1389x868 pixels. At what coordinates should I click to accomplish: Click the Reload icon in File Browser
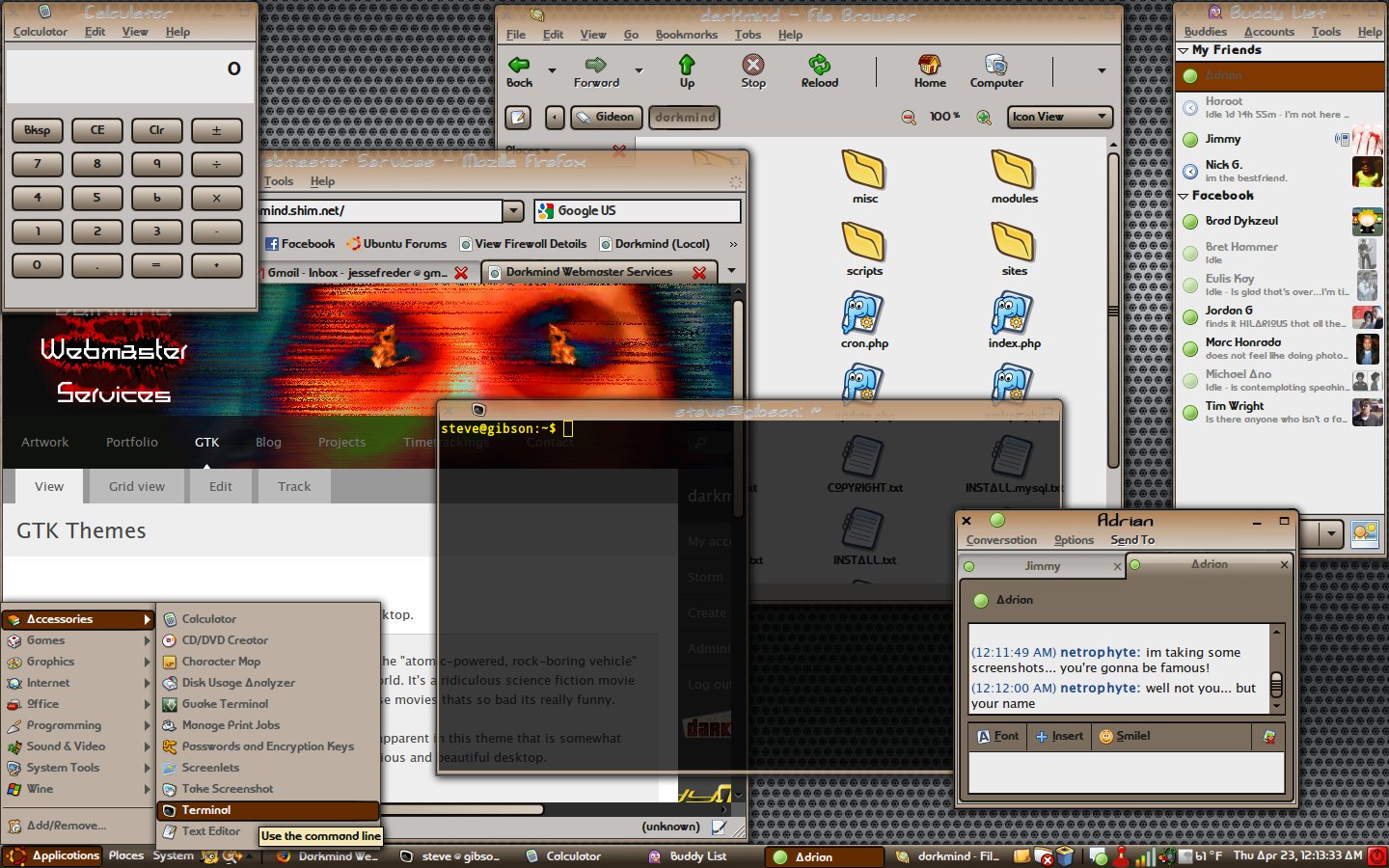click(x=819, y=65)
